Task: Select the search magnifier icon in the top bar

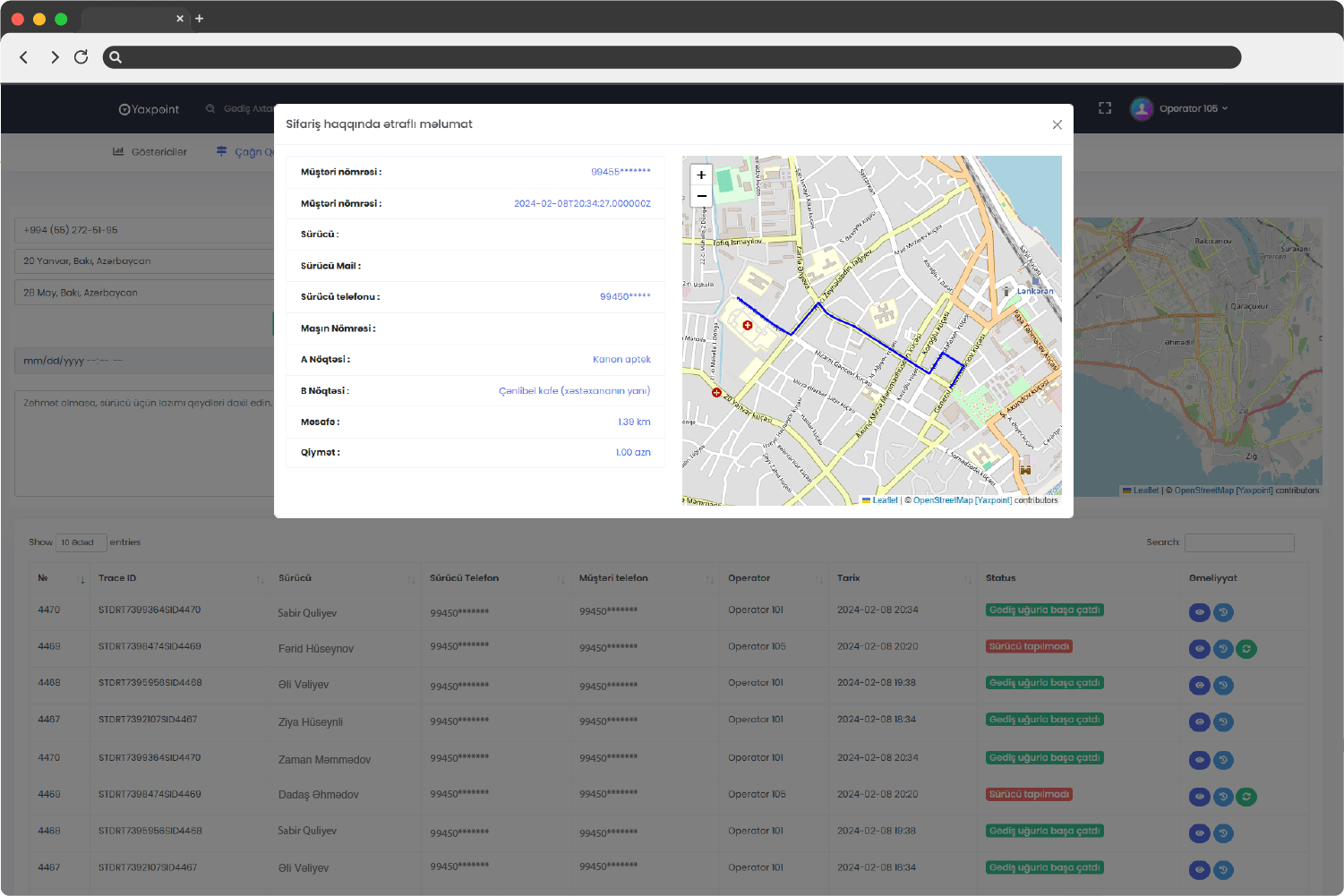Action: coord(209,108)
